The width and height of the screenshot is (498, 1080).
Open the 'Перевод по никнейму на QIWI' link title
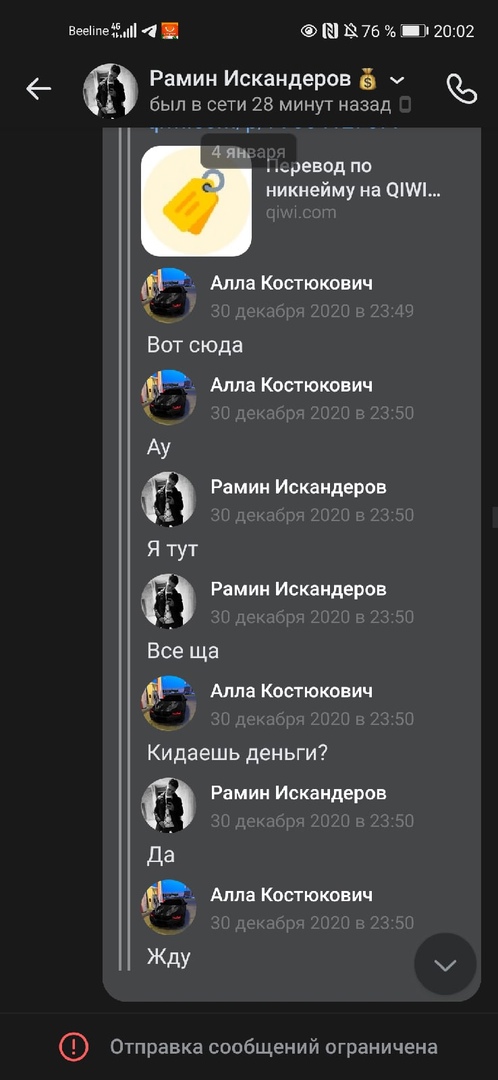[x=353, y=178]
